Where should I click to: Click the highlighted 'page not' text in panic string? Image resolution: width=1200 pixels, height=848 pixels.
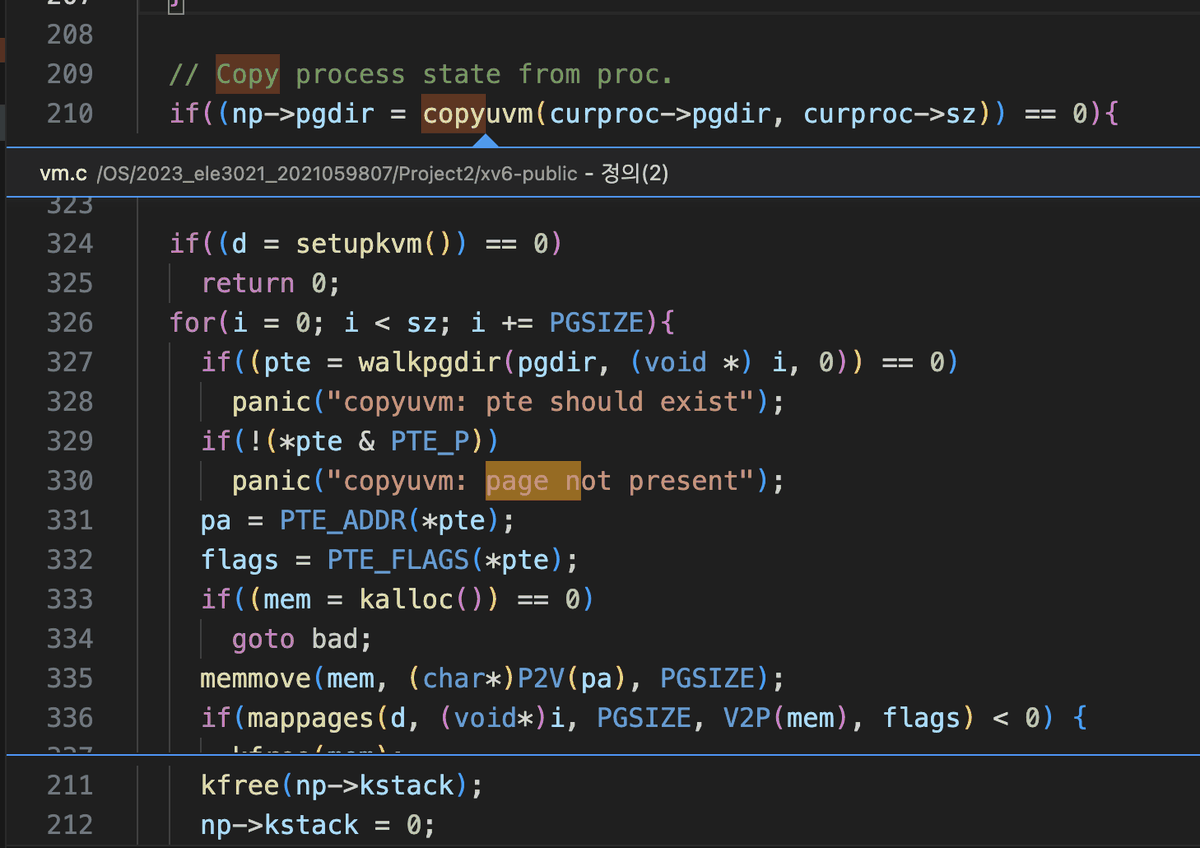coord(533,481)
